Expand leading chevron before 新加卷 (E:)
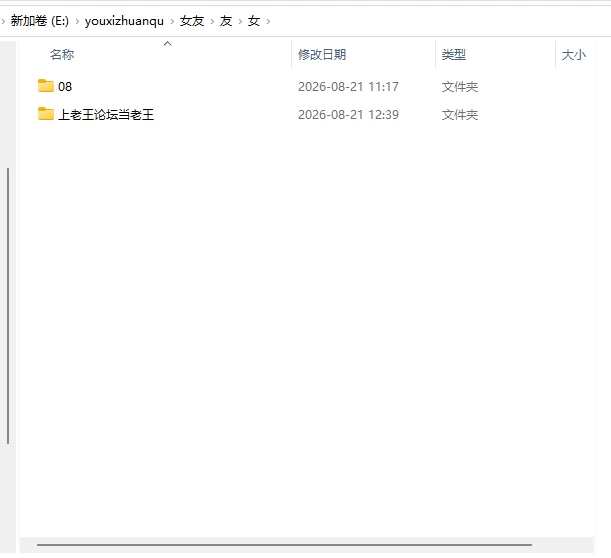 click(3, 21)
